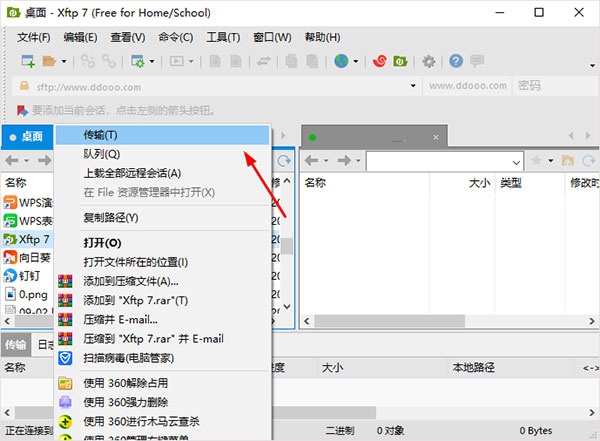Select the WPS表格 shortcut in local list
Screen dimensions: 600x441
[x=28, y=221]
